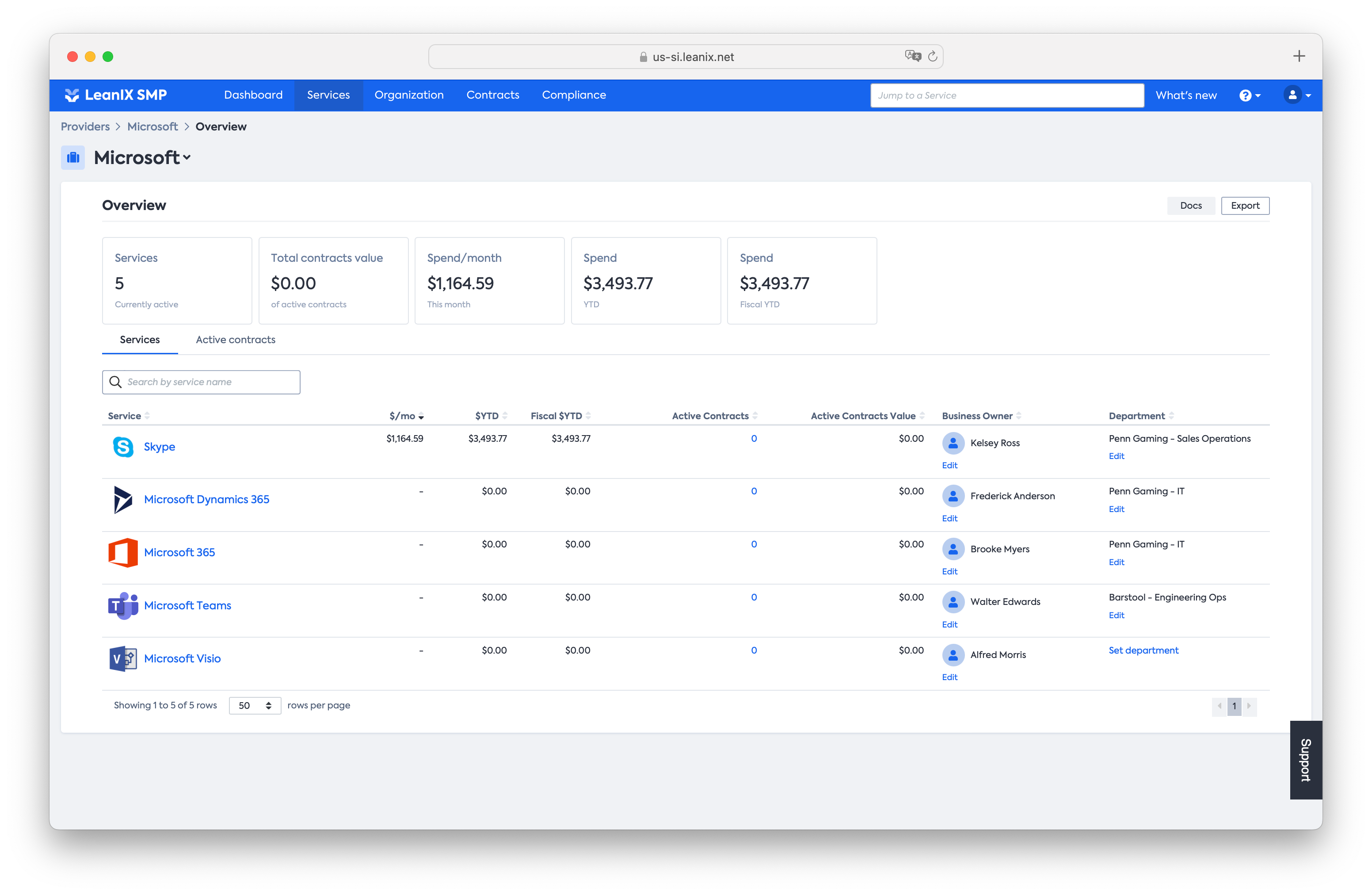Click the LeanIX SMP logo
The width and height of the screenshot is (1372, 895).
tap(116, 95)
